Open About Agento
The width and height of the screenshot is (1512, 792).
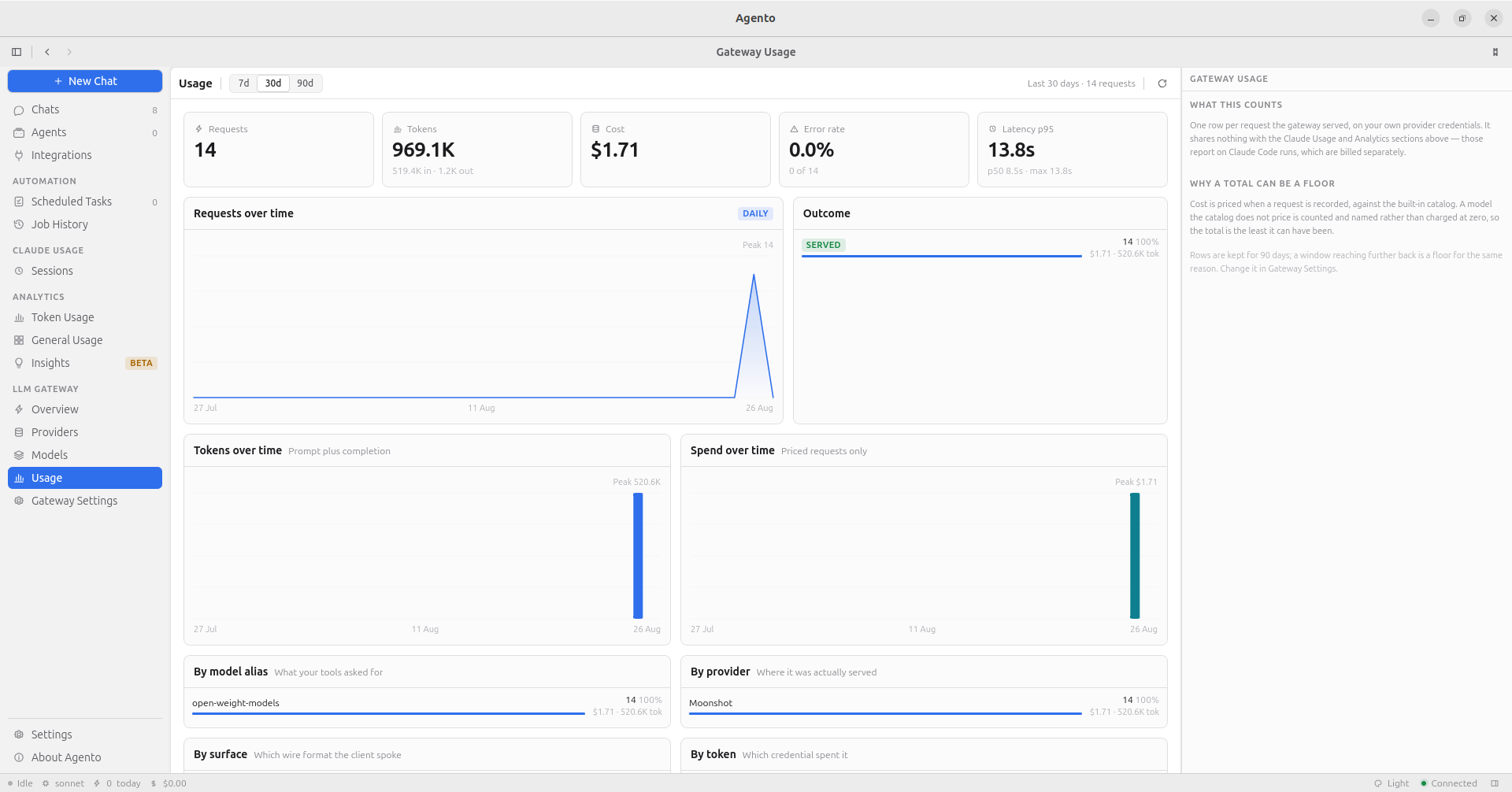click(x=85, y=757)
